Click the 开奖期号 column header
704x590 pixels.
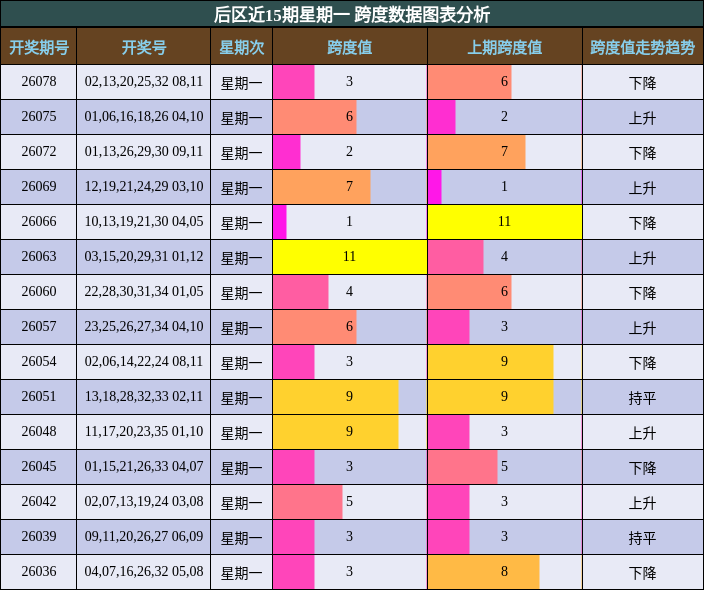click(39, 47)
